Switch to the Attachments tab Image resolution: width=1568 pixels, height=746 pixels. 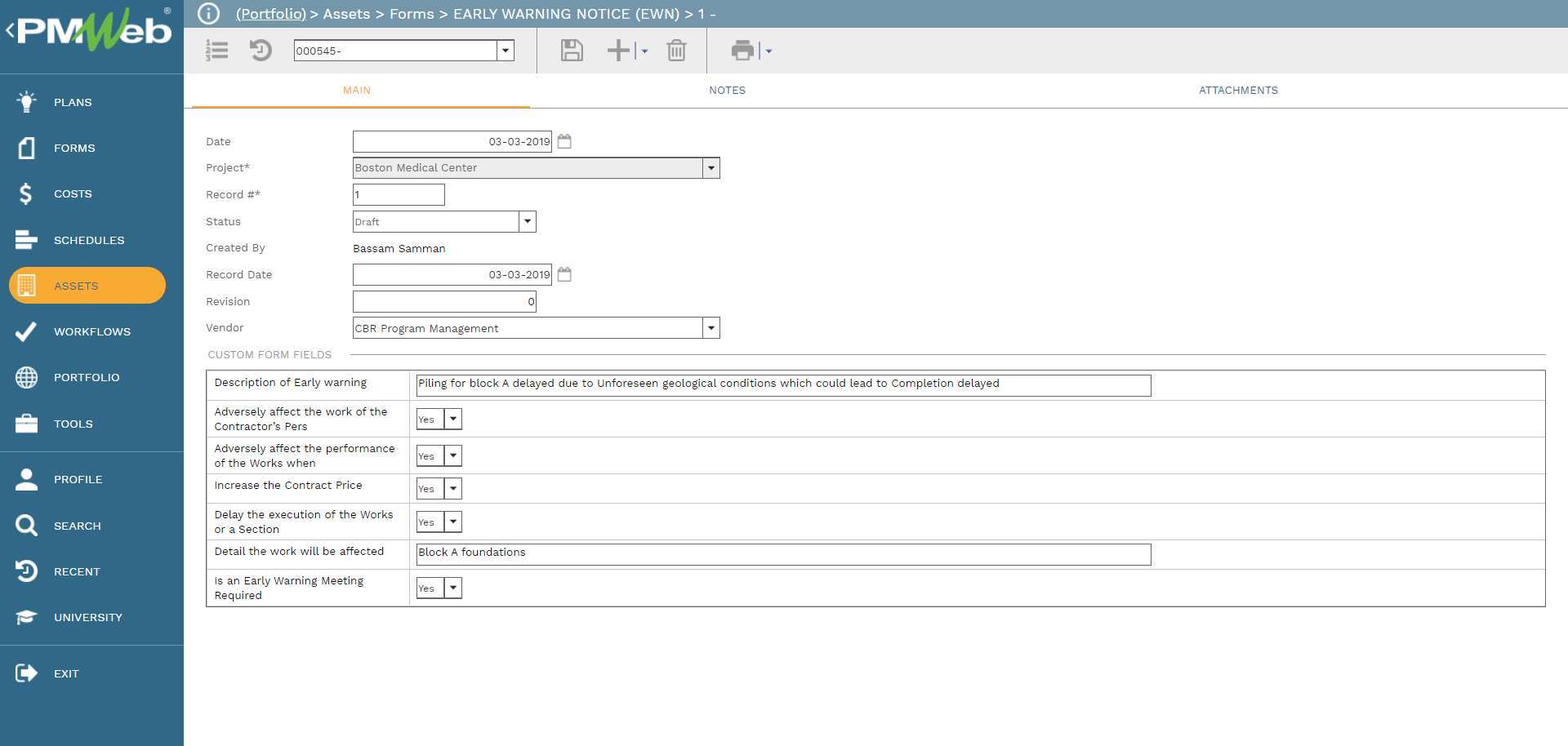pos(1238,91)
